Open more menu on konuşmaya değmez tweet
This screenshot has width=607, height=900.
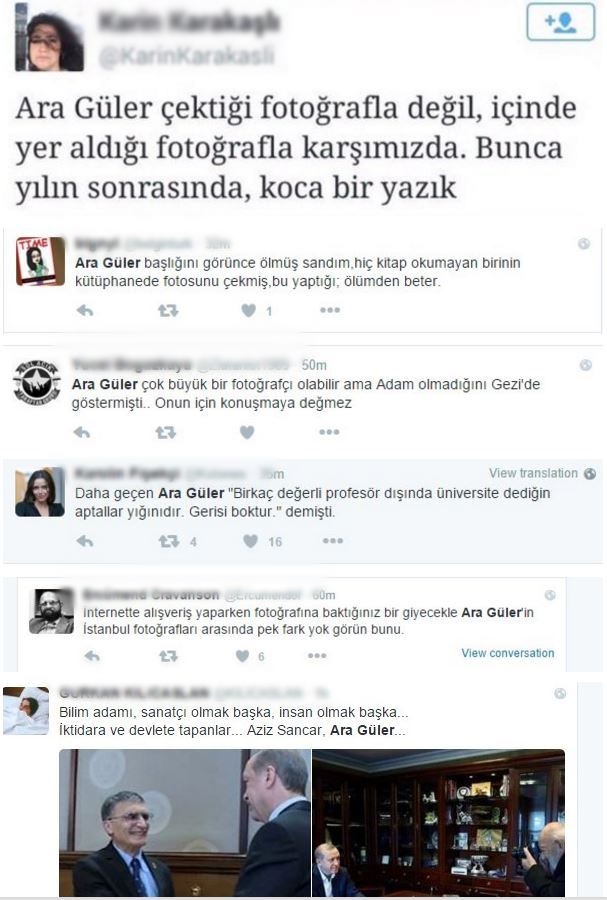[329, 432]
